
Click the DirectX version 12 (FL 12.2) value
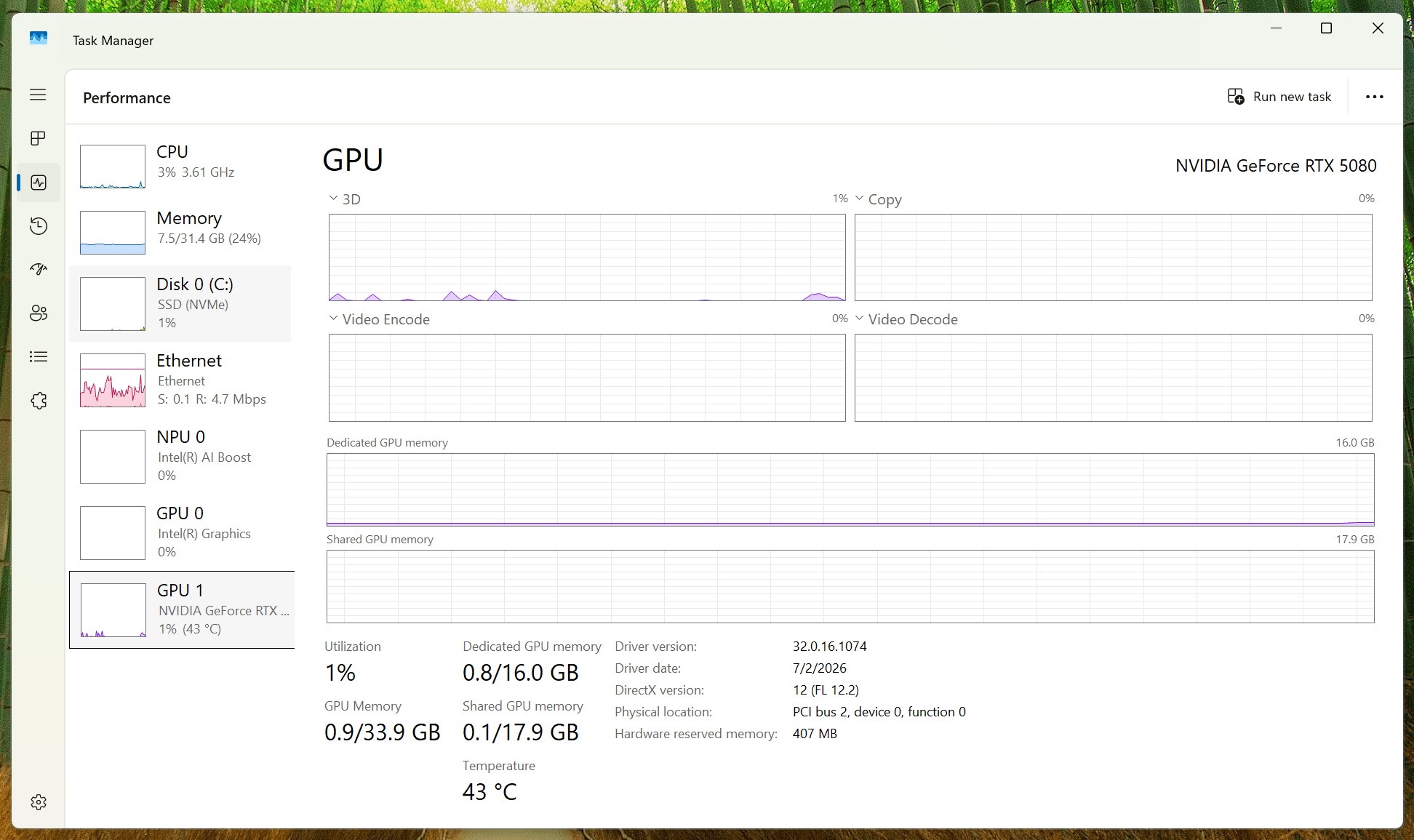826,689
